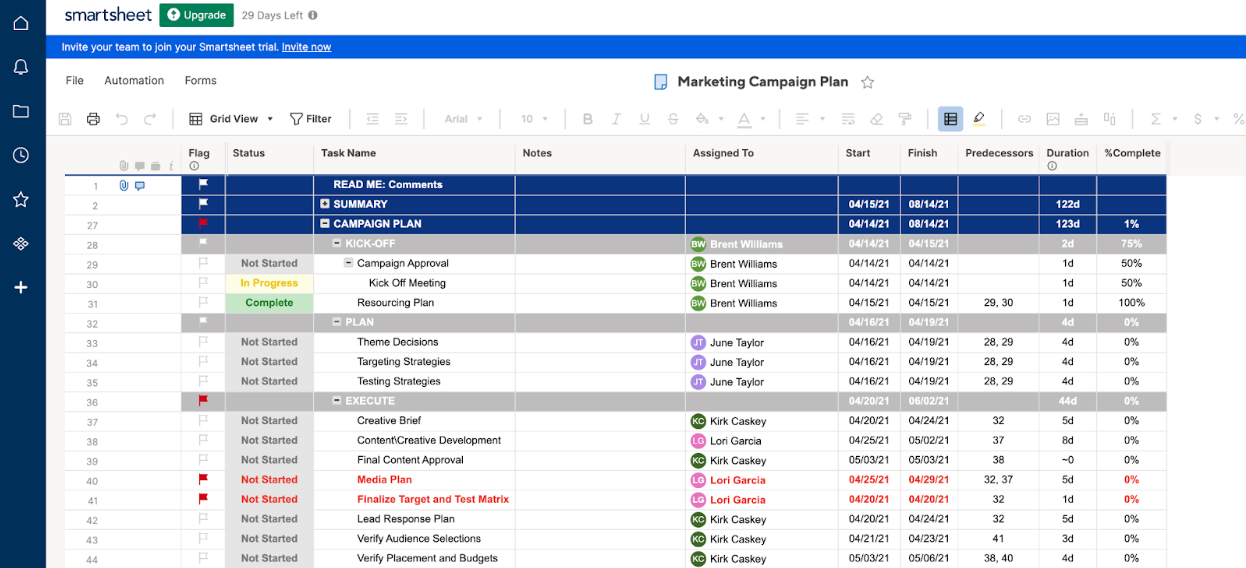This screenshot has width=1246, height=568.
Task: Toggle flag on Campaign Approval row
Action: pyautogui.click(x=203, y=263)
